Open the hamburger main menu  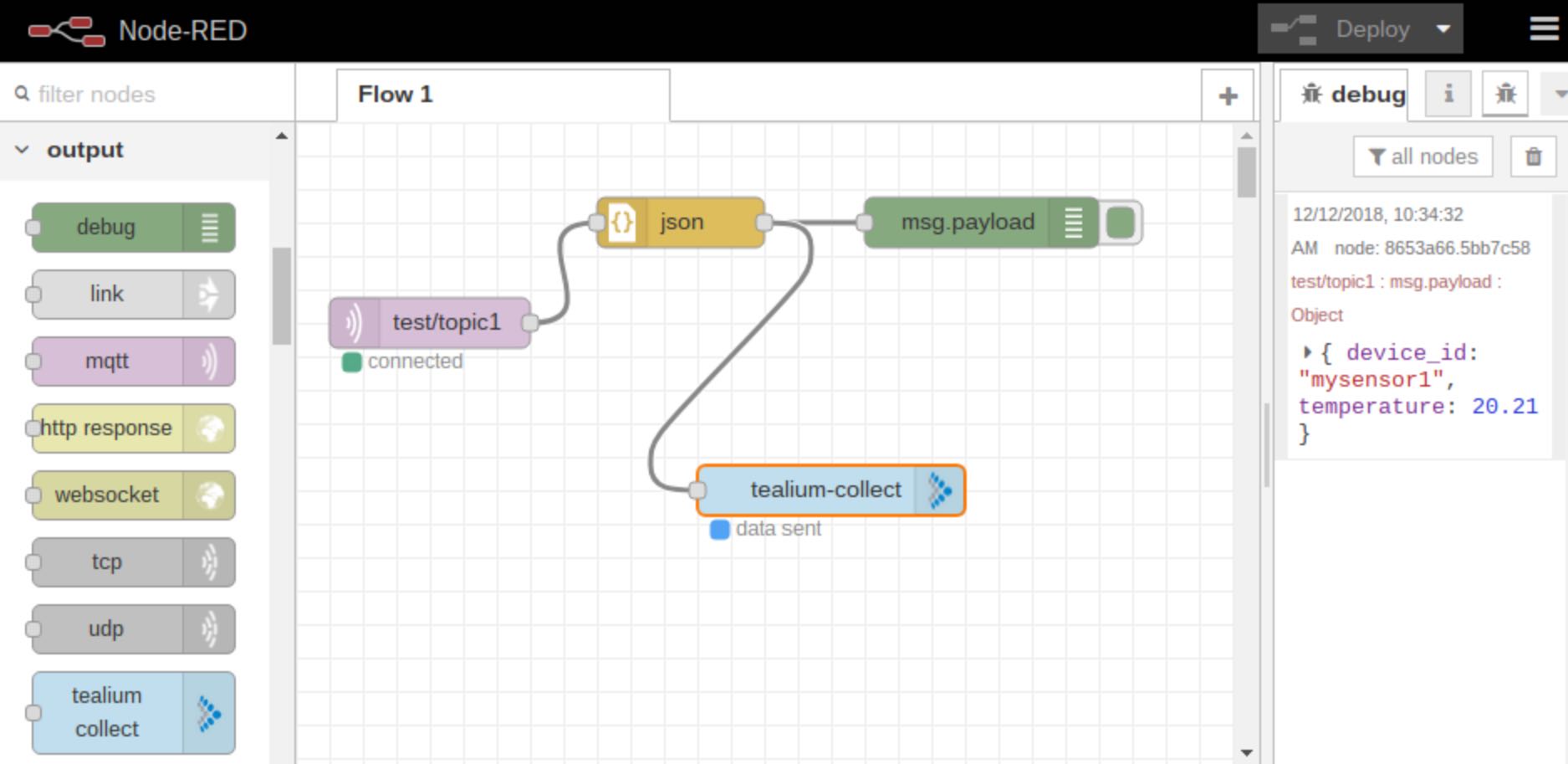pos(1544,29)
